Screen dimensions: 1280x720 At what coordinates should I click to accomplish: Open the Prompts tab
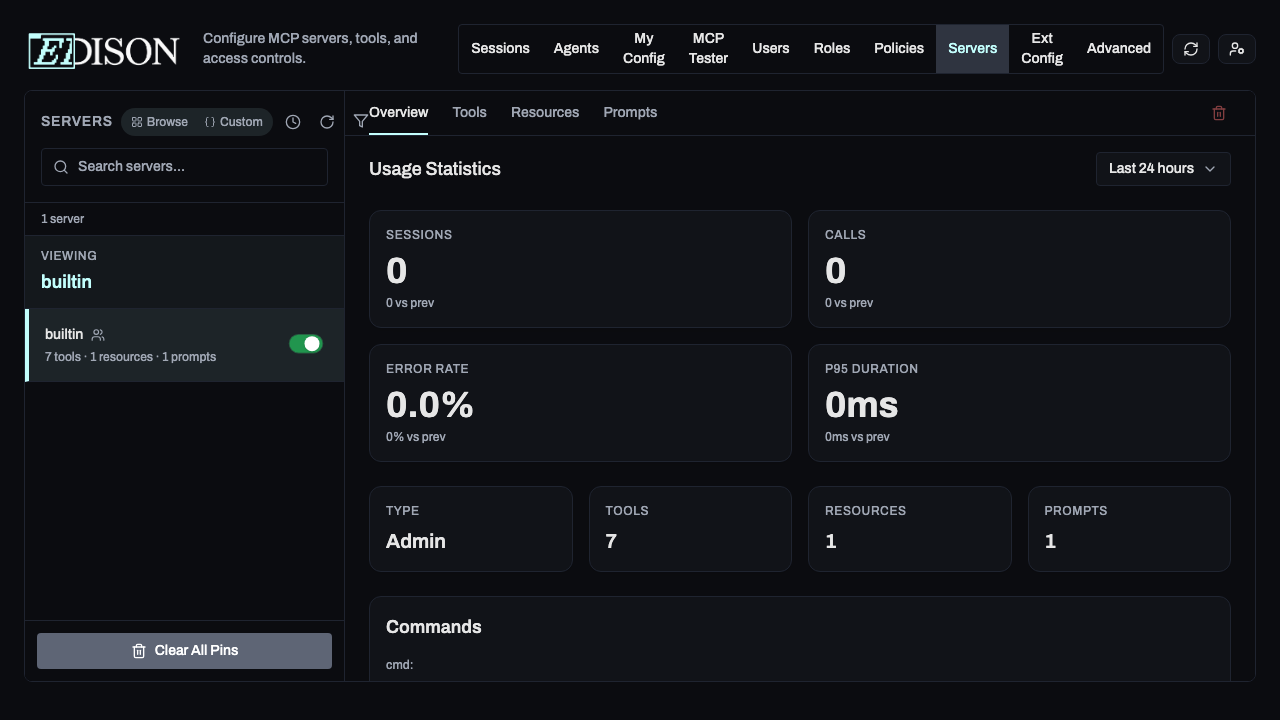(630, 112)
